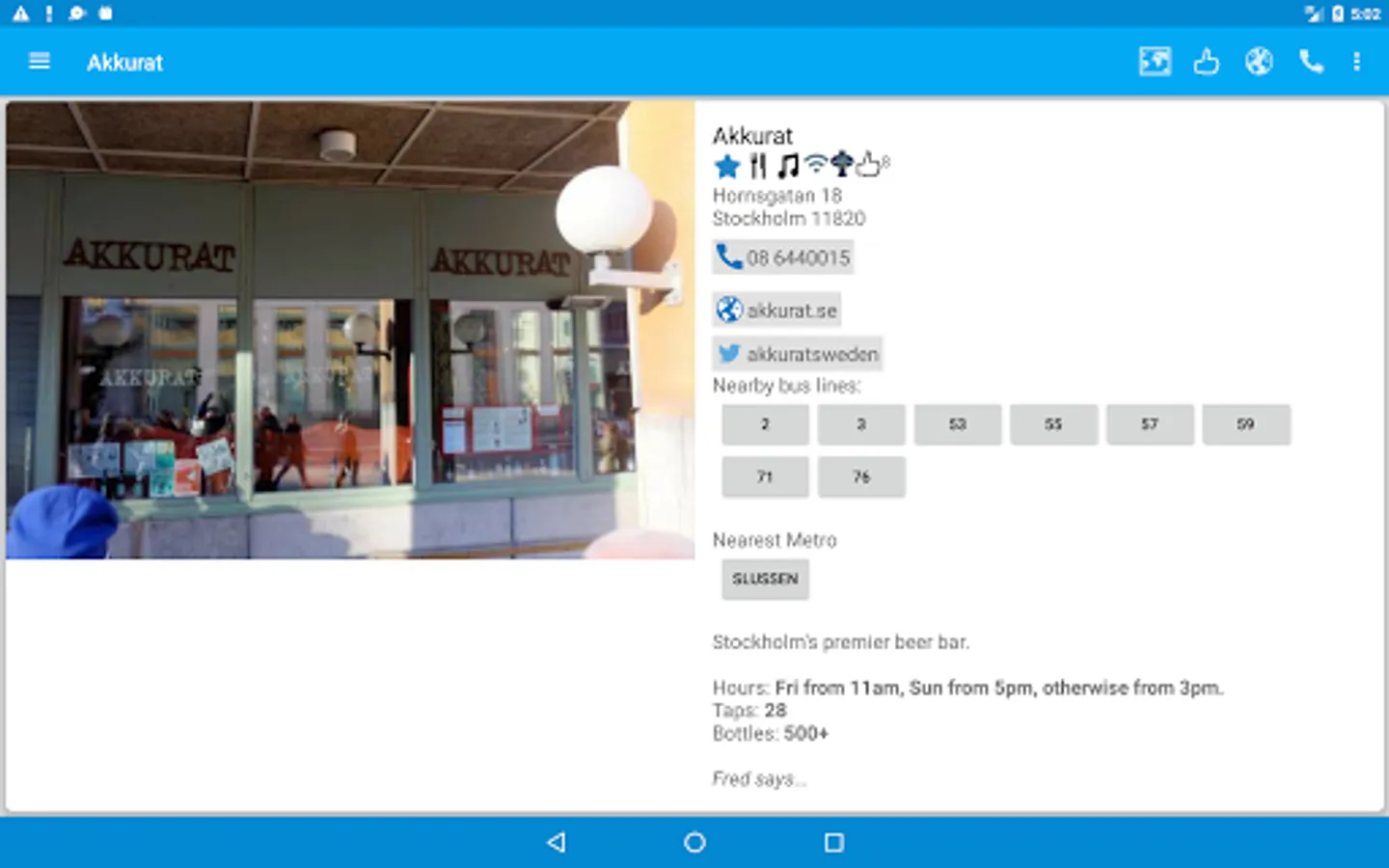
Task: Open website via toolbar globe icon
Action: click(1259, 62)
